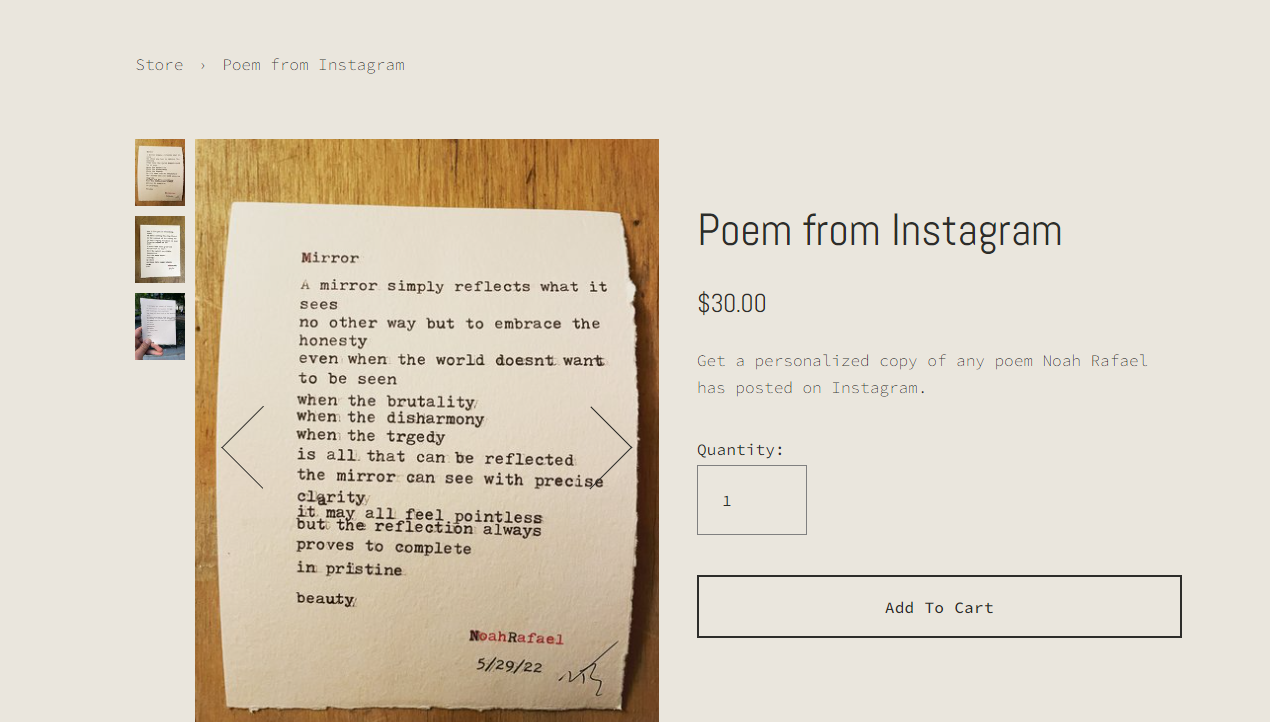Click the previous image arrow
1270x722 pixels.
[242, 447]
